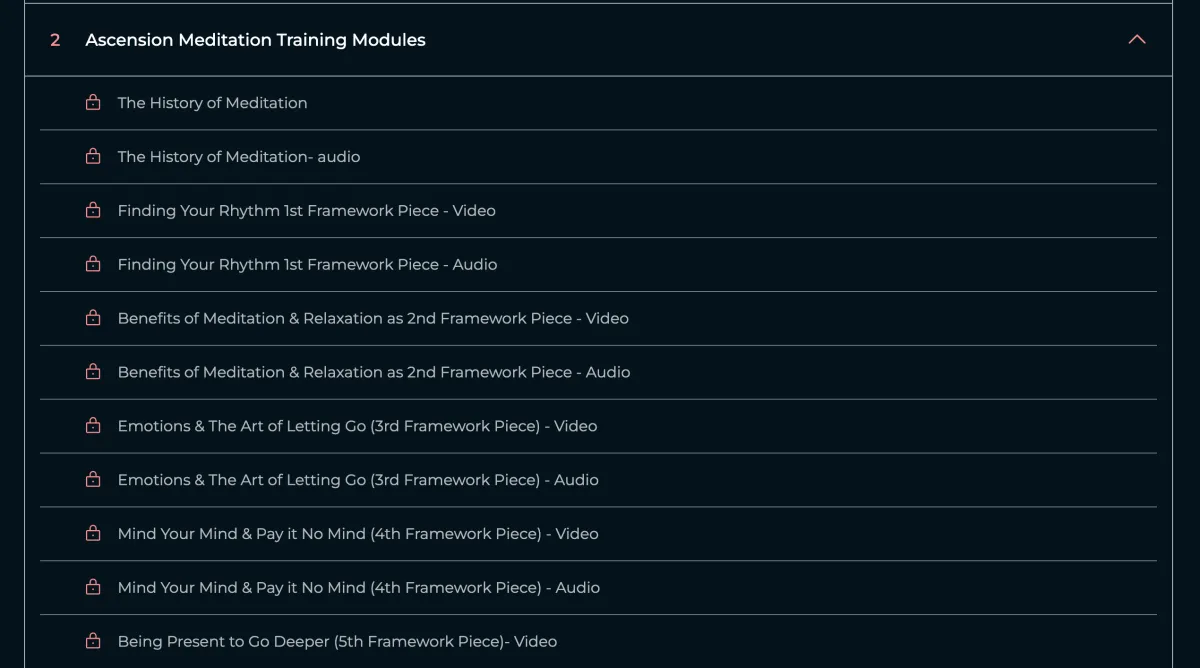Click lock icon for Being Present Video lesson
The height and width of the screenshot is (668, 1200).
(x=93, y=642)
